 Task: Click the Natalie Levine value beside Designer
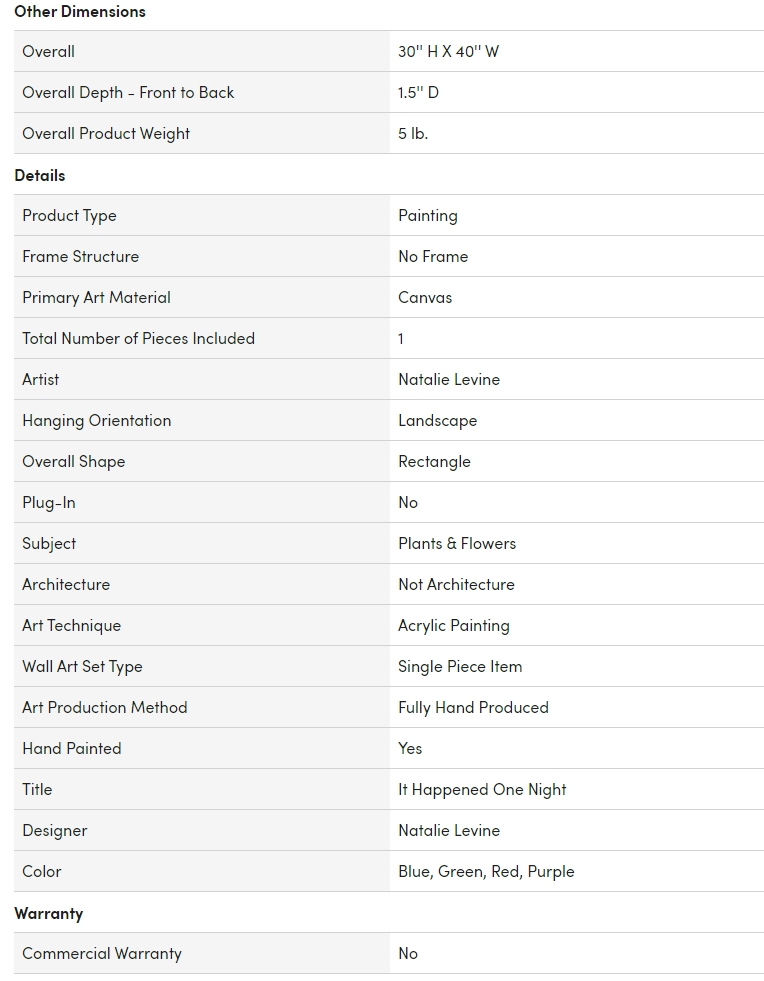449,831
